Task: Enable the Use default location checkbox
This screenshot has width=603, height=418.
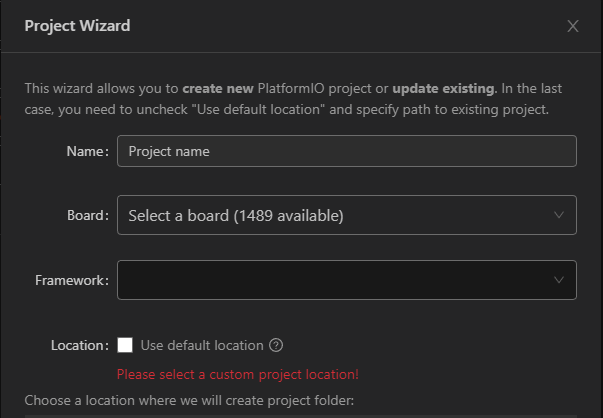Action: tap(125, 345)
